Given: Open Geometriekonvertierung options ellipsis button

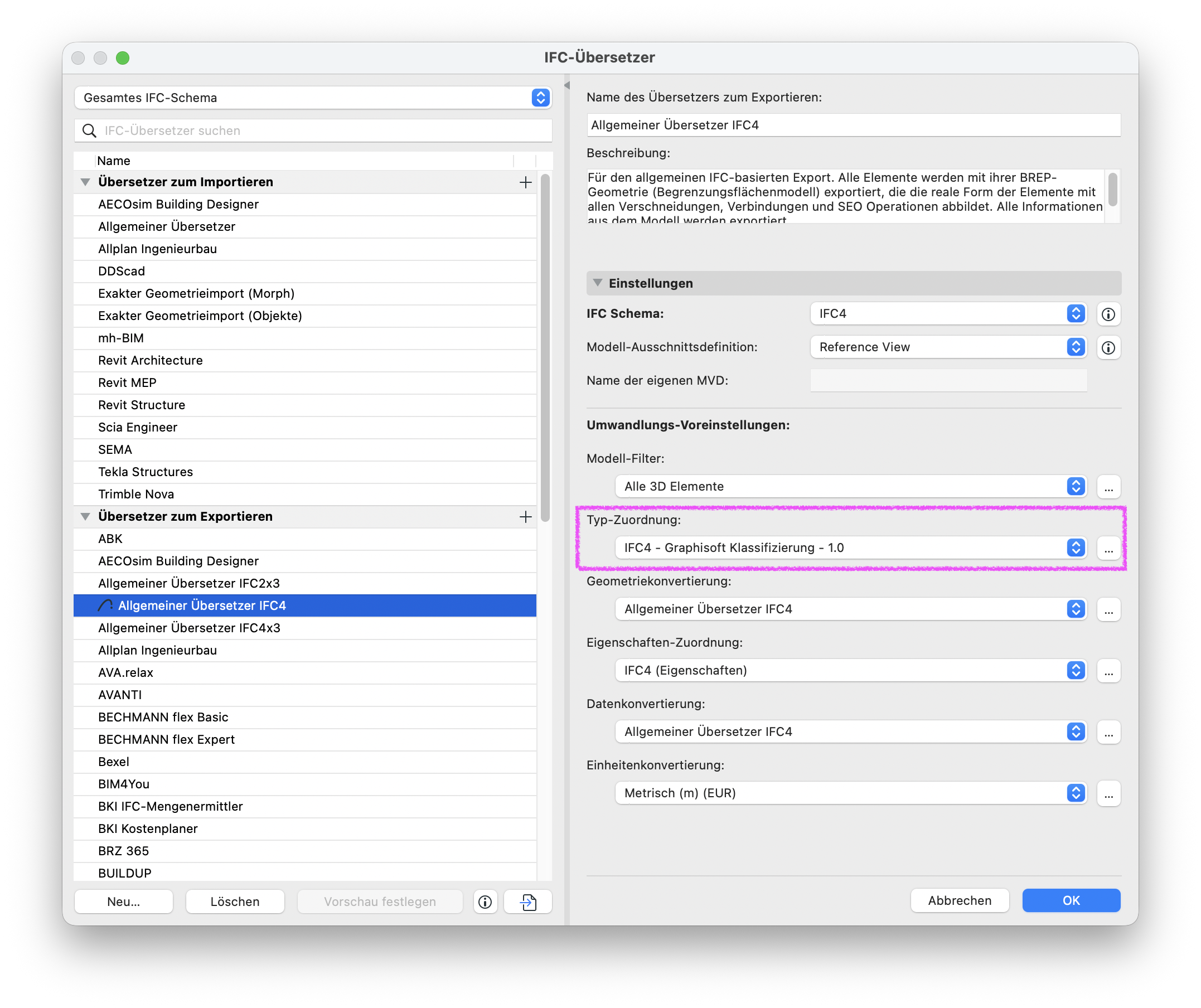Looking at the screenshot, I should point(1108,609).
